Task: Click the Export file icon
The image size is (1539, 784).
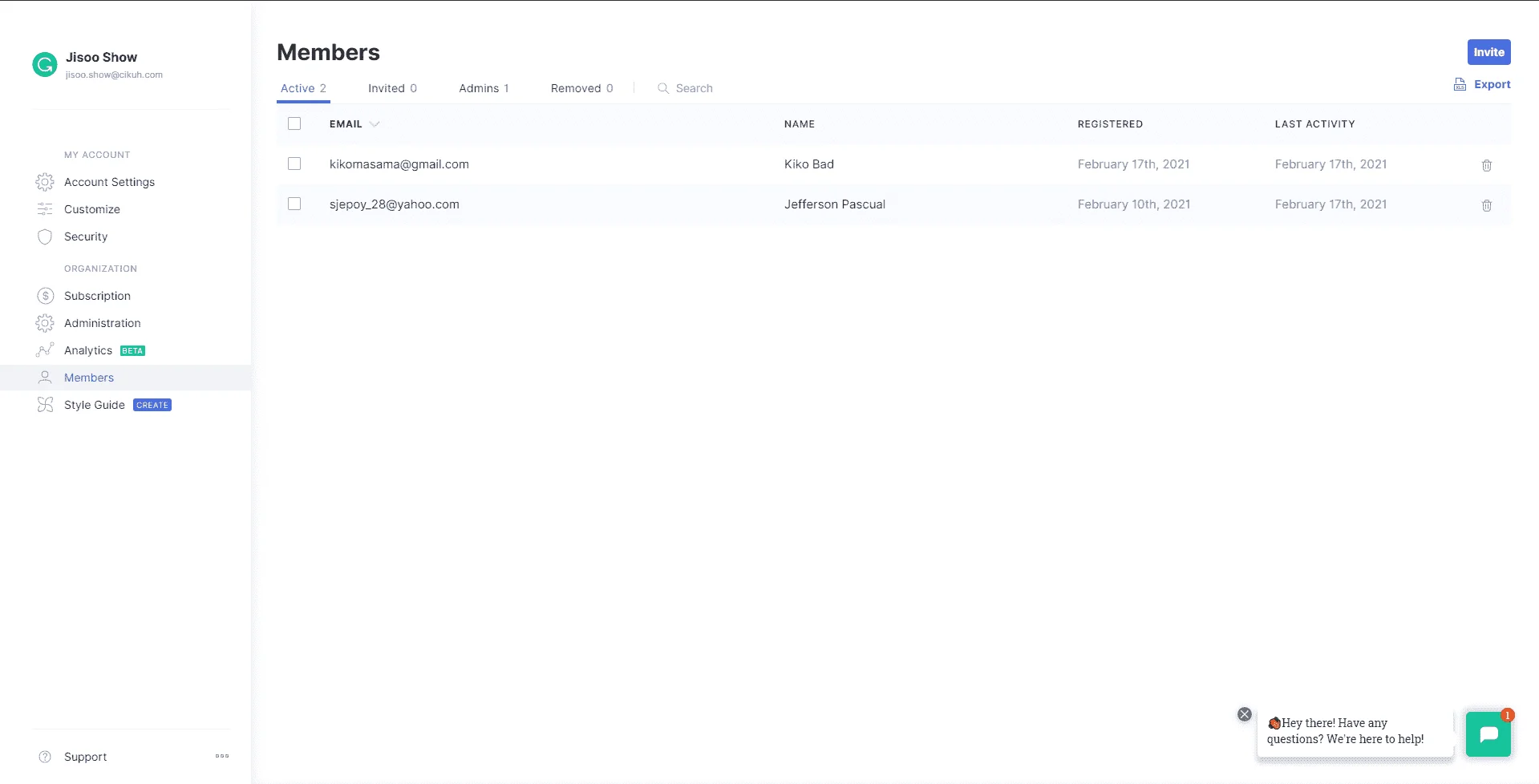Action: coord(1460,84)
